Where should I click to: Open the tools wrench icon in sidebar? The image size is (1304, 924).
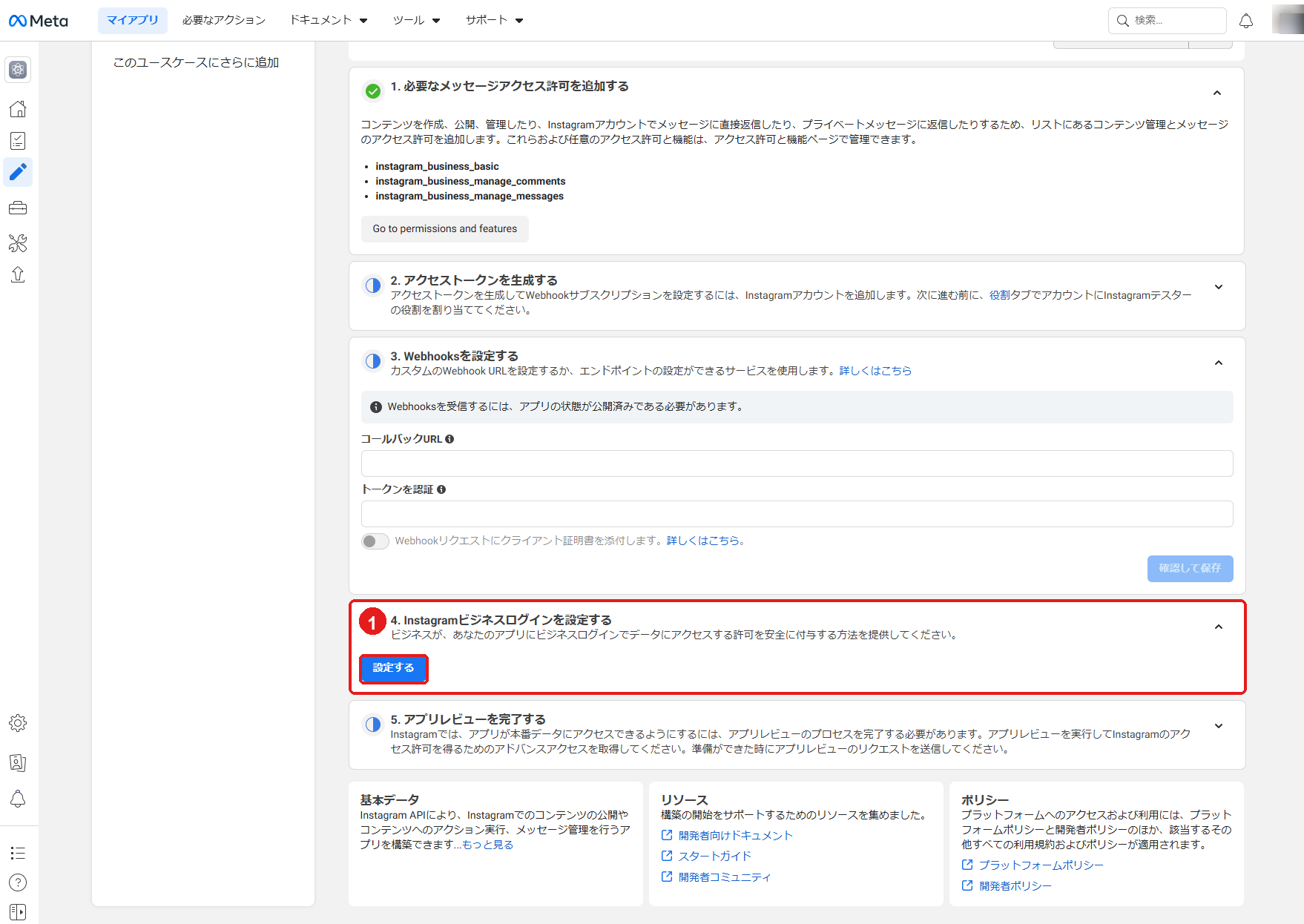pos(18,242)
